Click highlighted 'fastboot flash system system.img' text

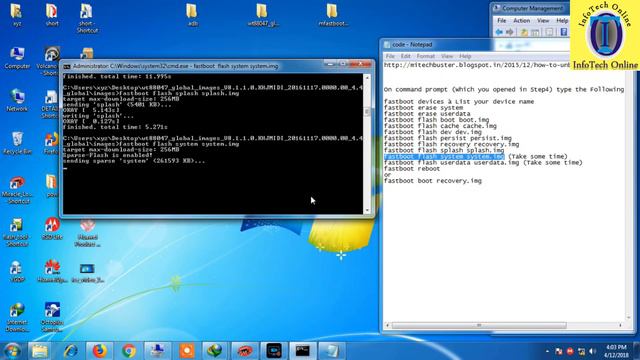pyautogui.click(x=444, y=156)
